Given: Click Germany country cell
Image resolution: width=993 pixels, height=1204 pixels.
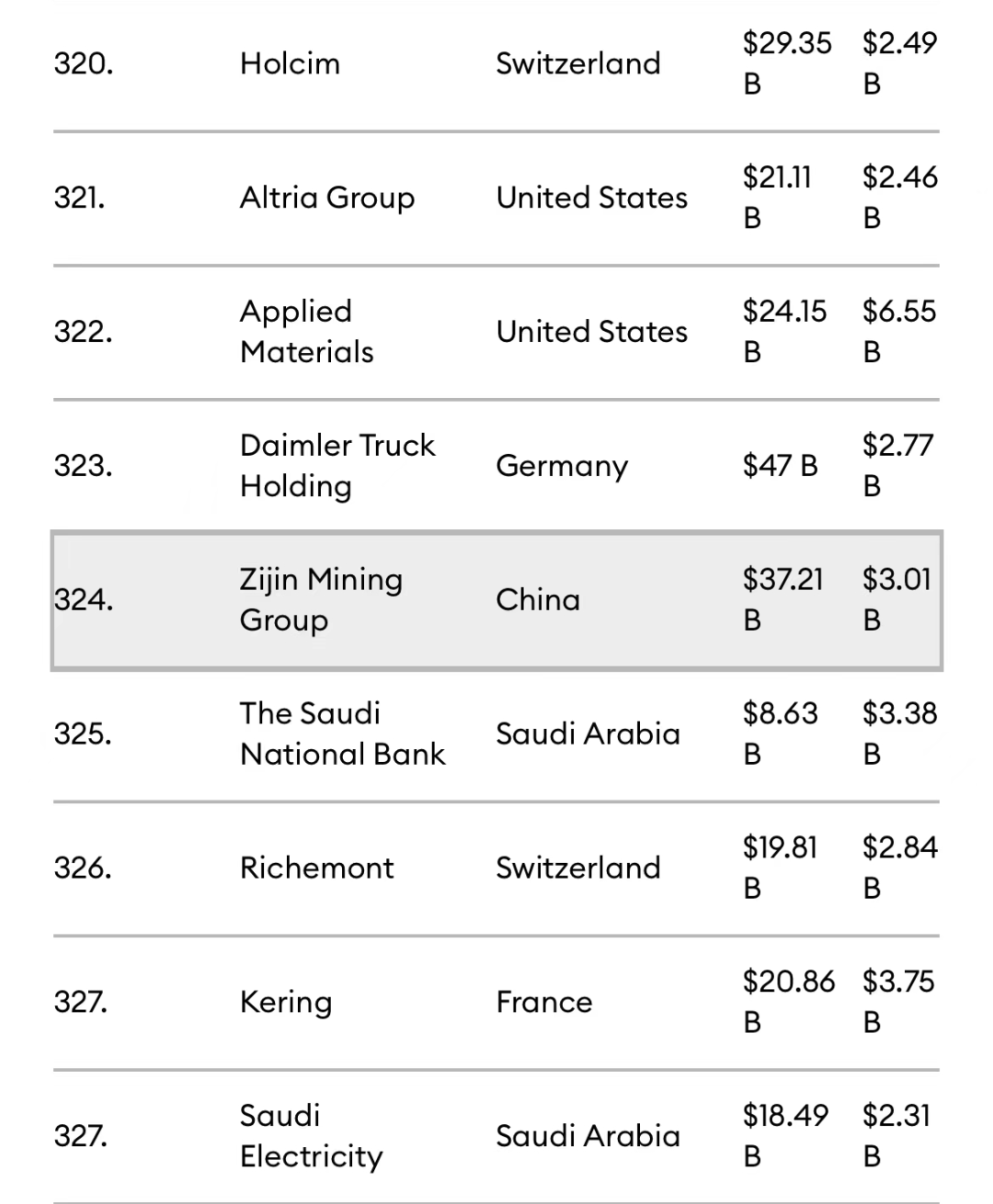Looking at the screenshot, I should pyautogui.click(x=562, y=466).
